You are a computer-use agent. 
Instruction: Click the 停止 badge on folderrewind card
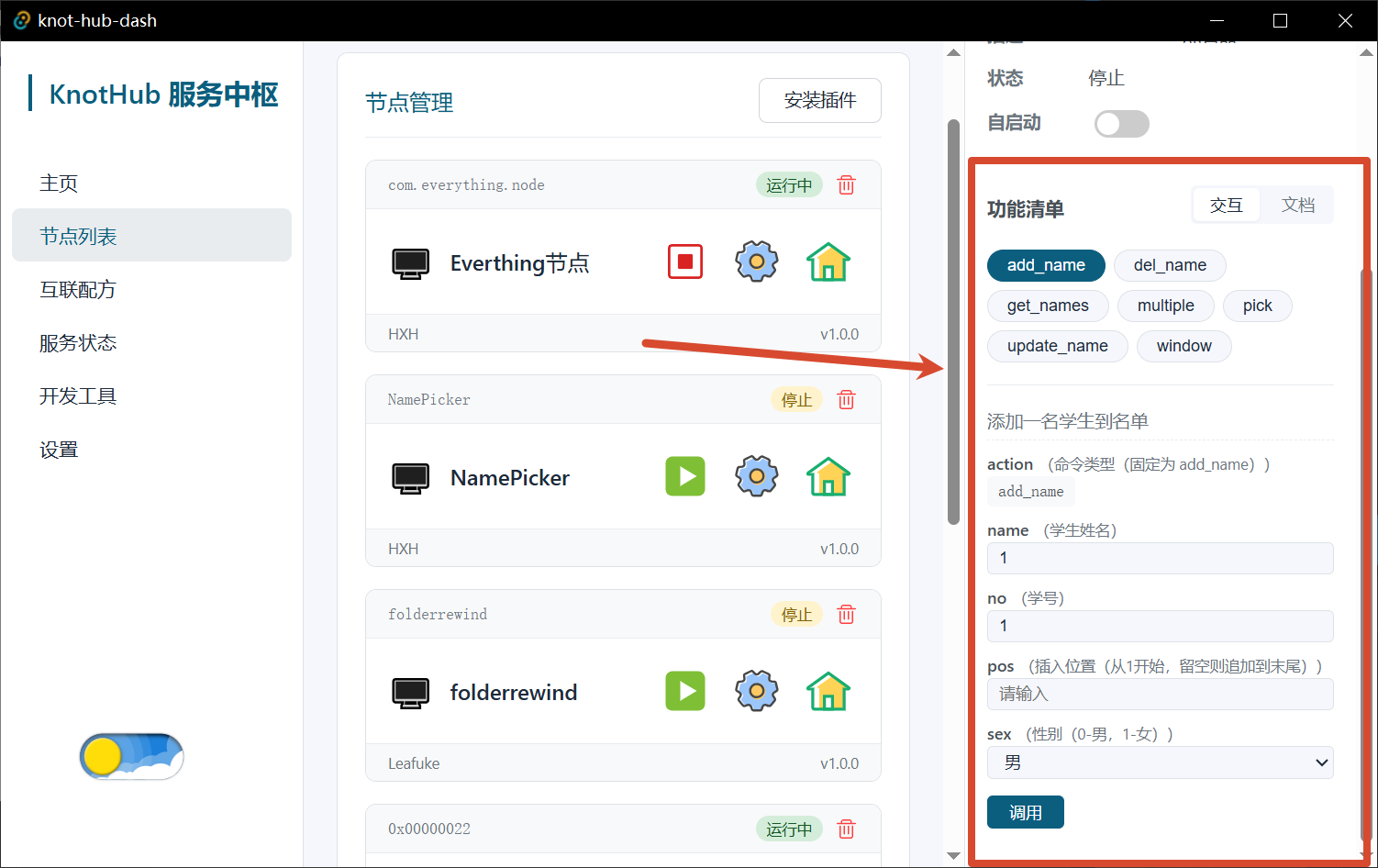point(796,615)
